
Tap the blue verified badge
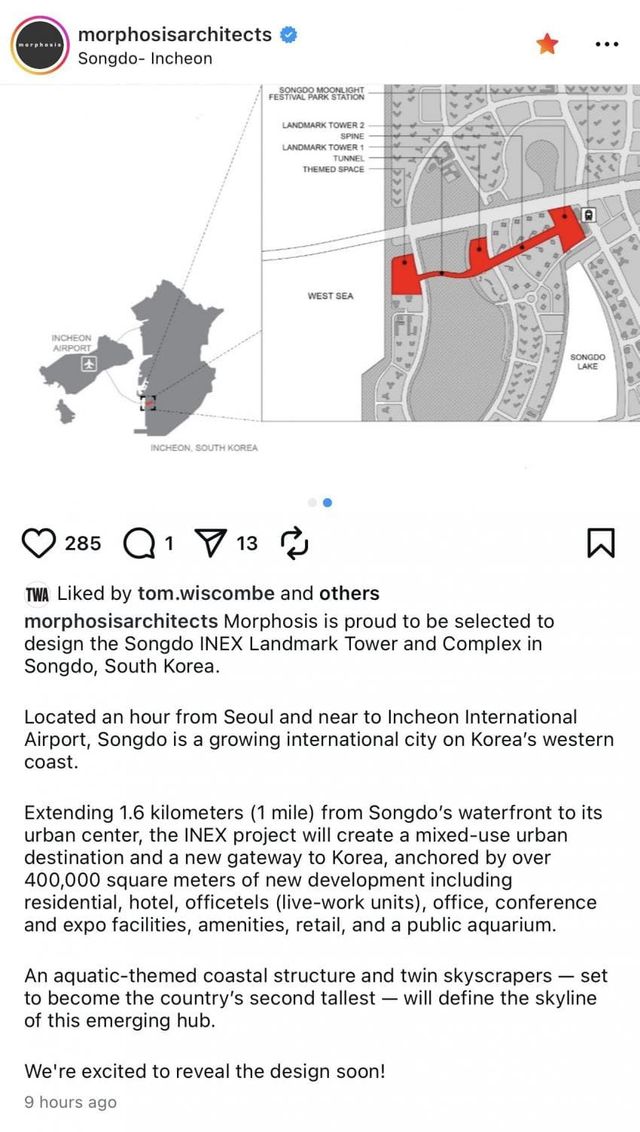[289, 35]
